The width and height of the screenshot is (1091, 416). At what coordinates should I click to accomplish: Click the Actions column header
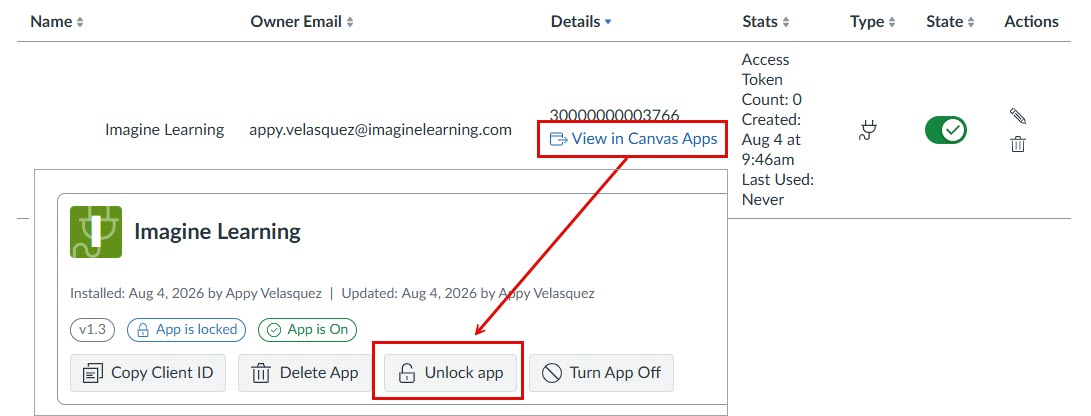(1031, 22)
